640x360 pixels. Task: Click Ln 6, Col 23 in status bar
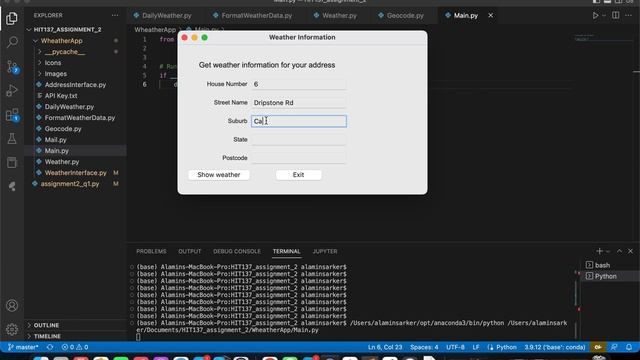pyautogui.click(x=385, y=347)
